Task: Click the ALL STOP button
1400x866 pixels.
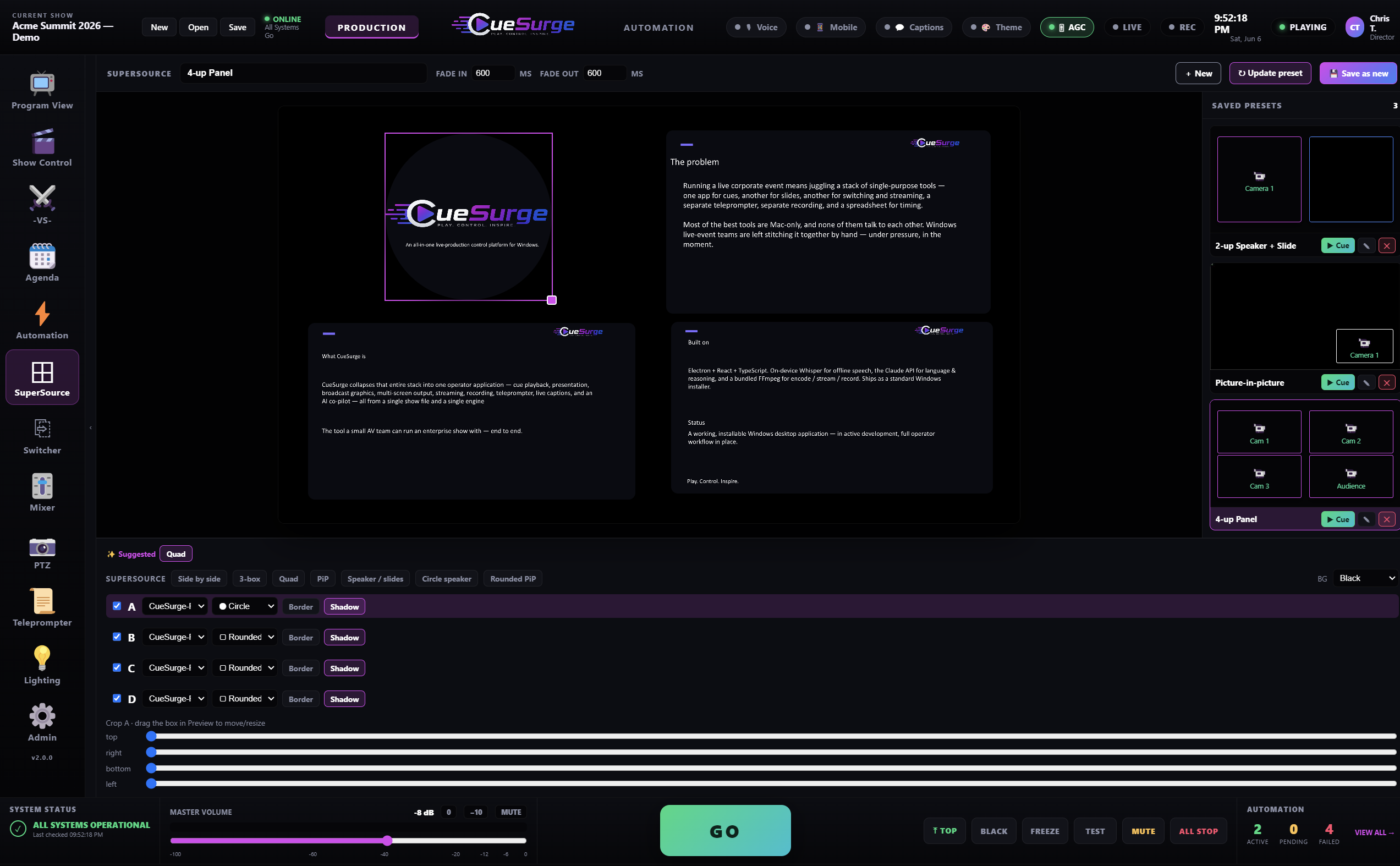Action: 1198,831
